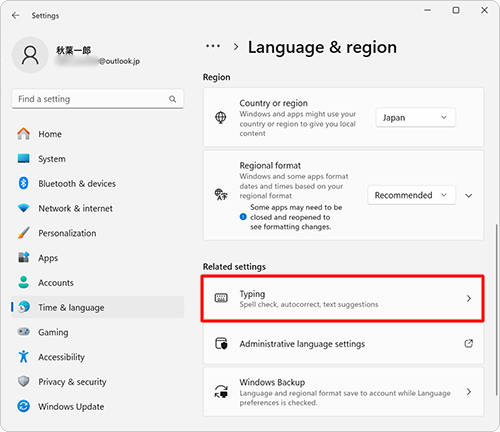Open Gaming settings

(97, 332)
